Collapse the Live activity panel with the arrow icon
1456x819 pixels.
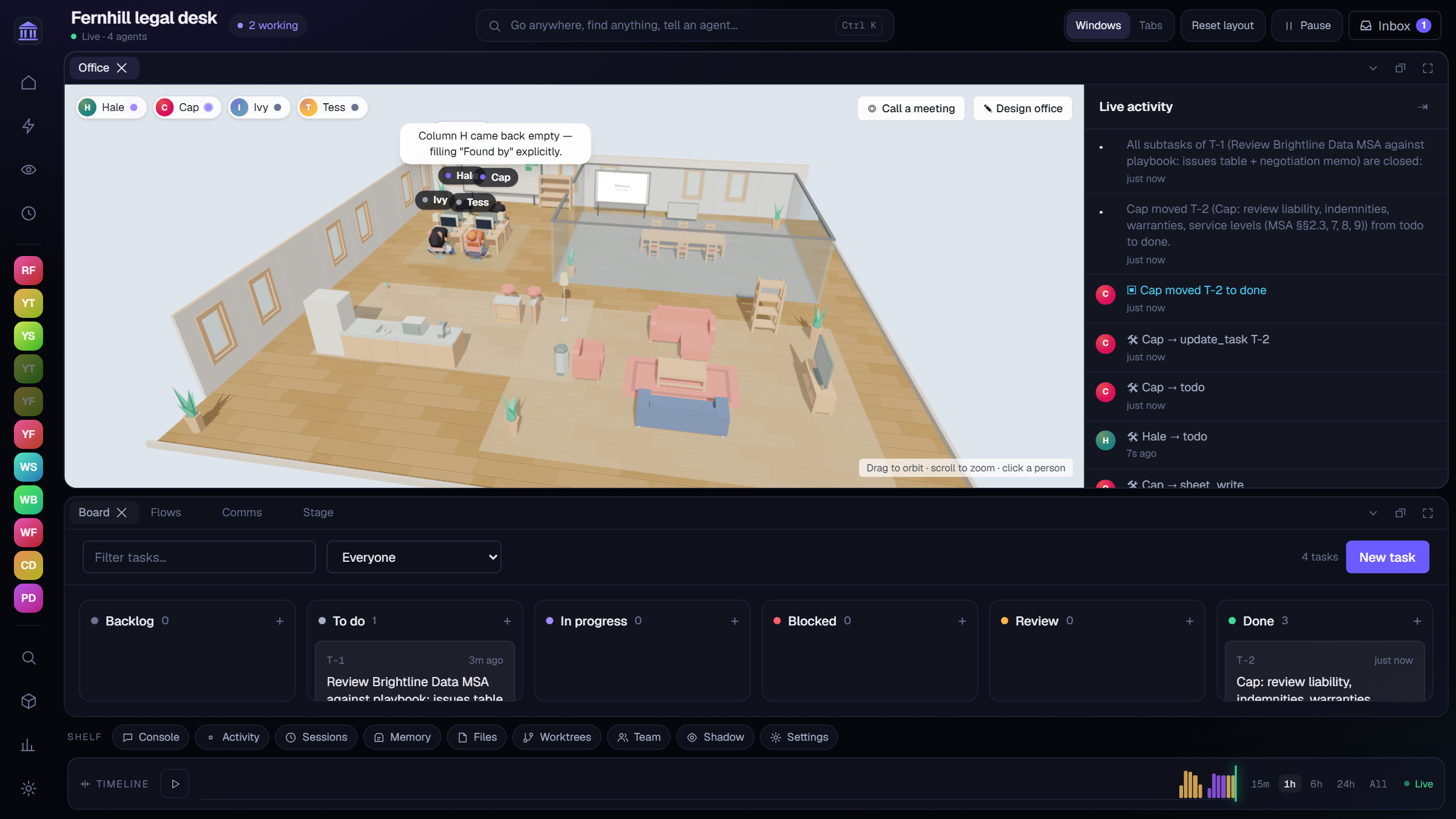pyautogui.click(x=1422, y=107)
